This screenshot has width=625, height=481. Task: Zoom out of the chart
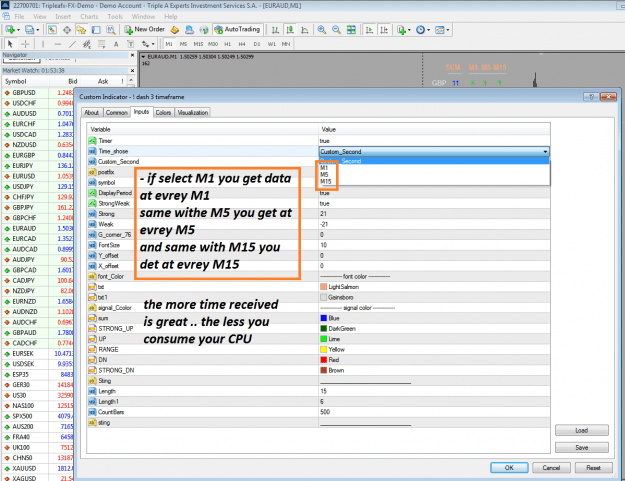(336, 29)
